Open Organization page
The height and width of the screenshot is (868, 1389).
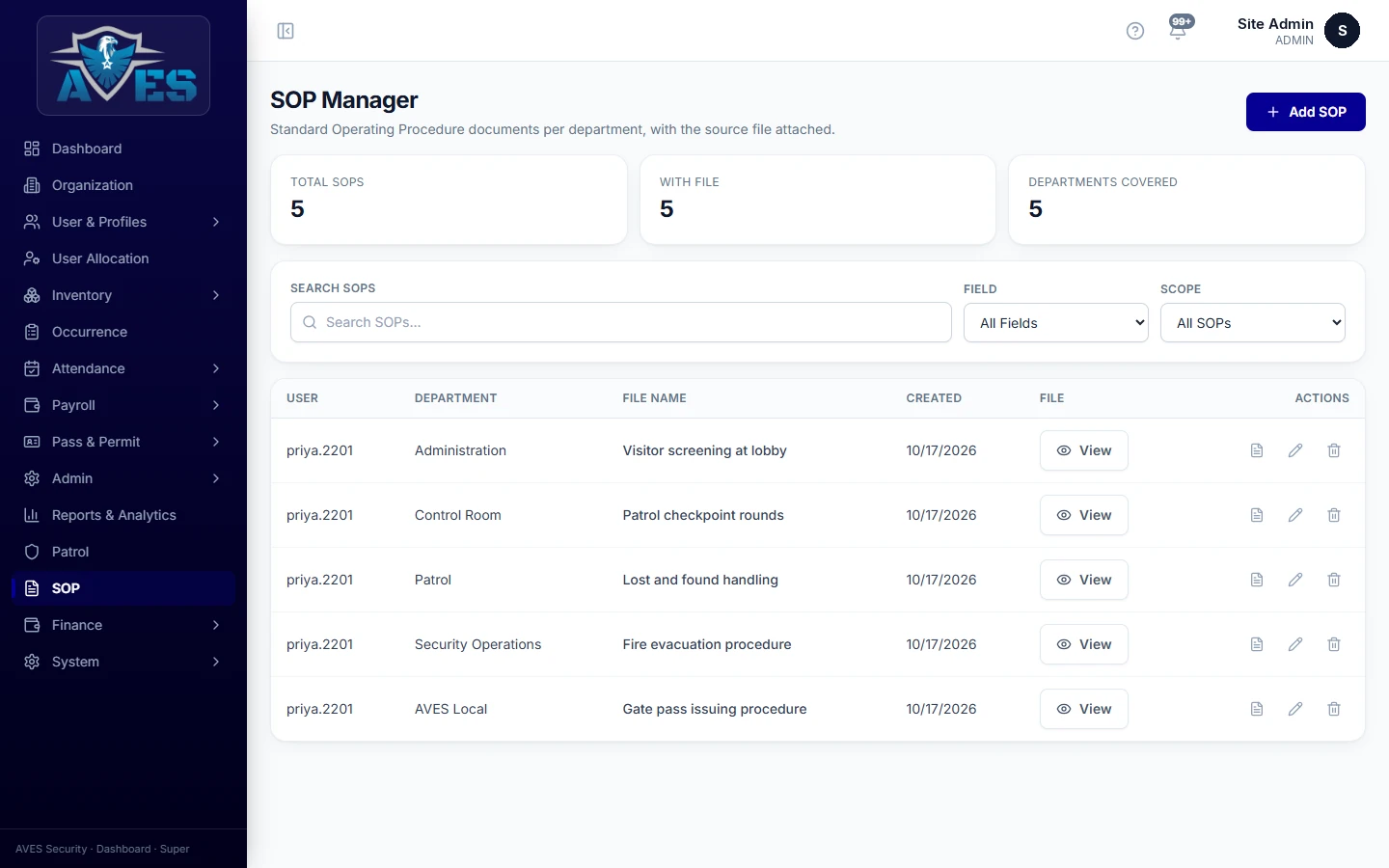(123, 185)
